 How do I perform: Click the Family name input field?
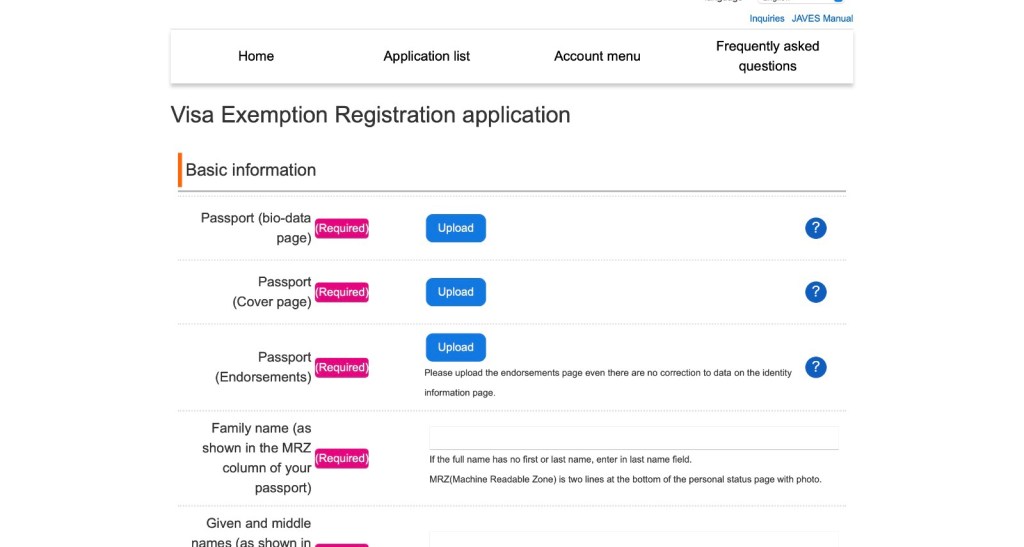pos(634,438)
